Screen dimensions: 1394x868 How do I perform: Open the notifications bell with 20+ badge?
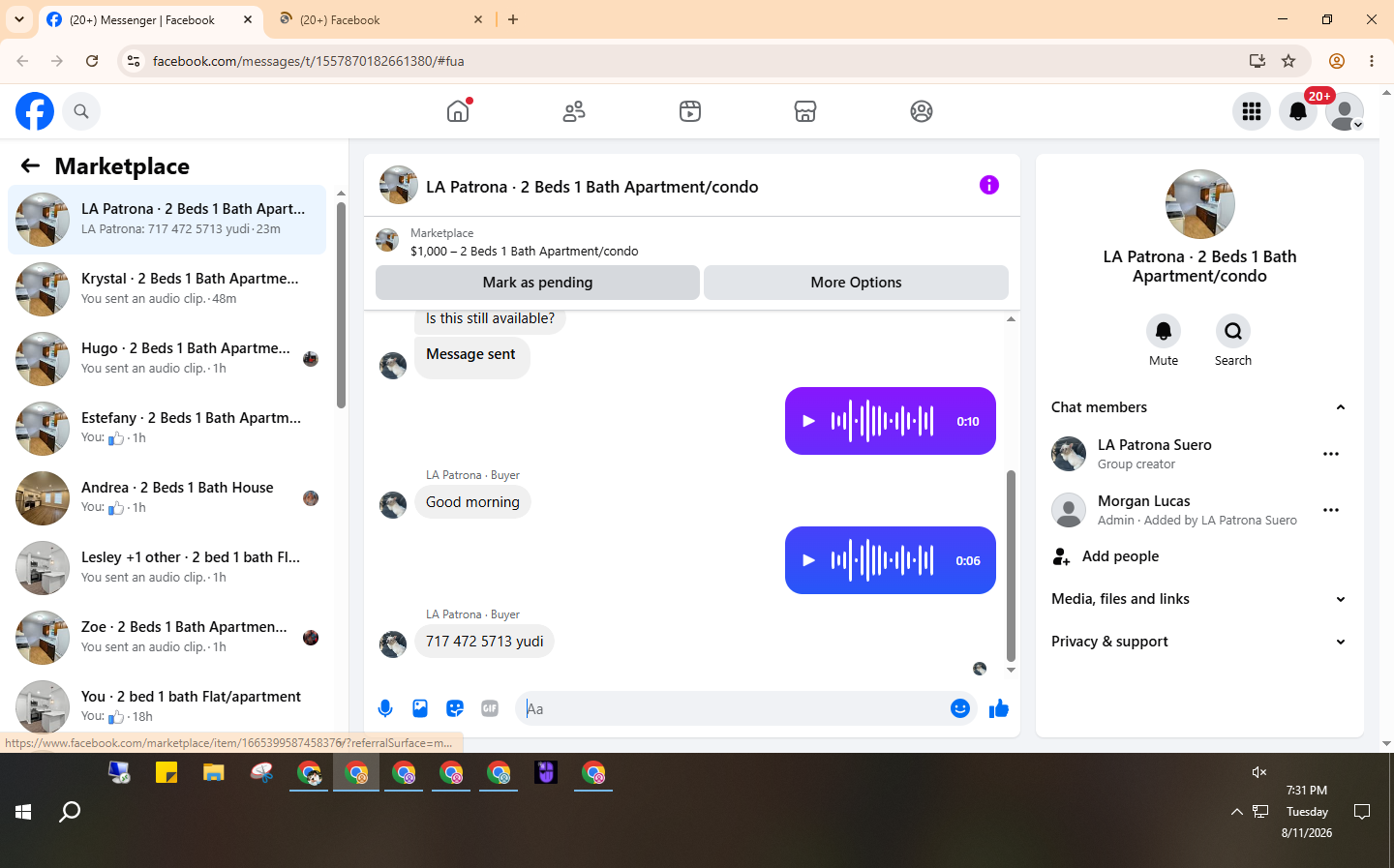coord(1298,111)
